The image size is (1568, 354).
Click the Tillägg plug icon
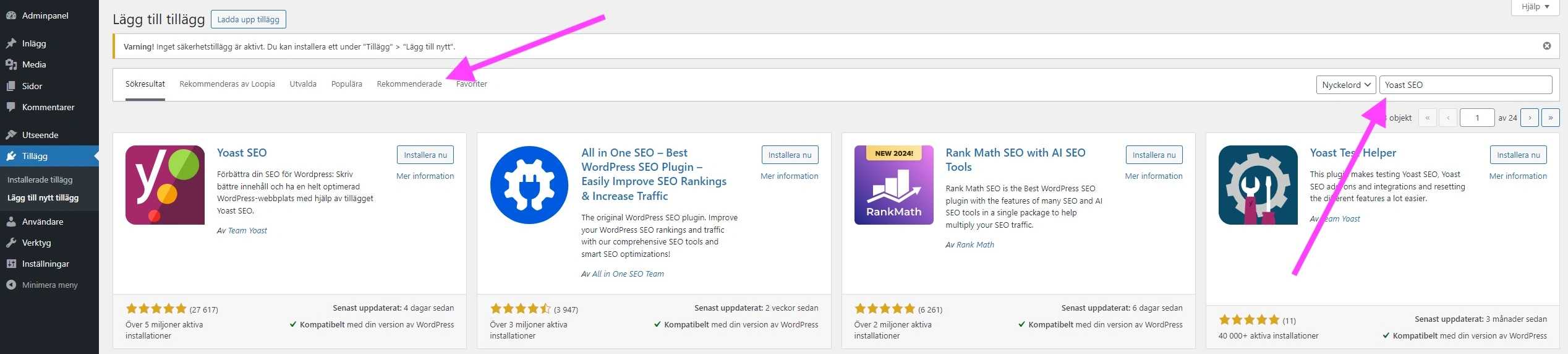(11, 156)
